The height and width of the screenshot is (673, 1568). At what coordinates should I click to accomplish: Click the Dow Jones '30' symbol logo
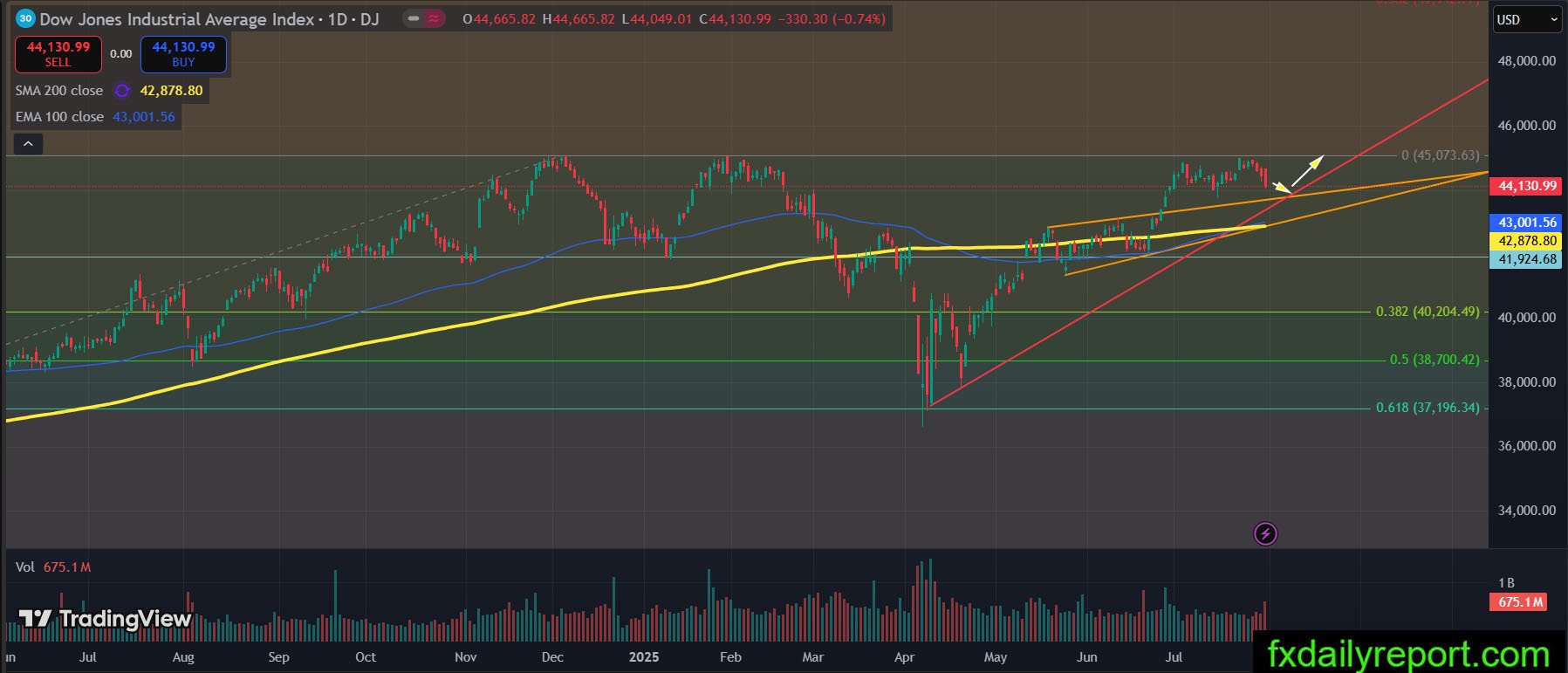click(x=26, y=18)
